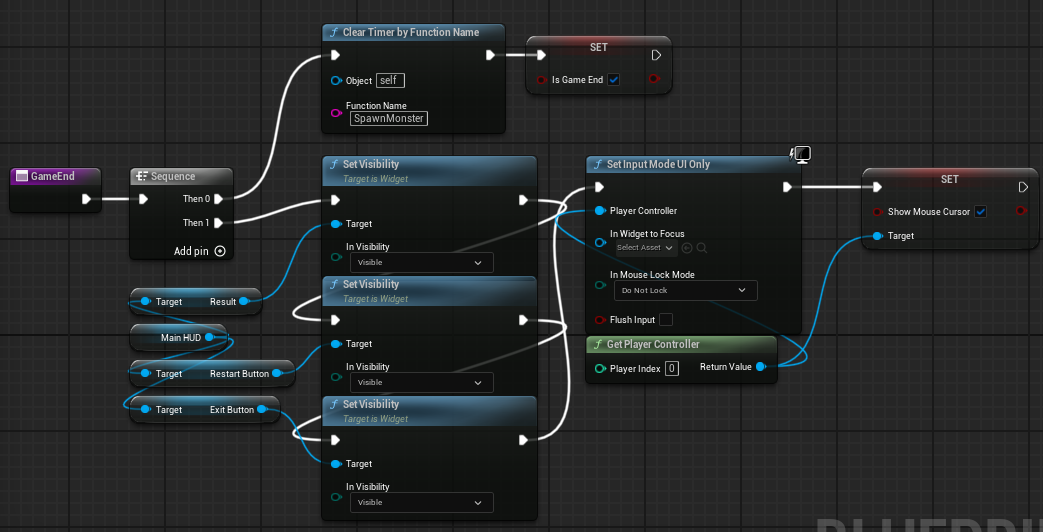Enable the Flush Input checkbox

click(665, 320)
